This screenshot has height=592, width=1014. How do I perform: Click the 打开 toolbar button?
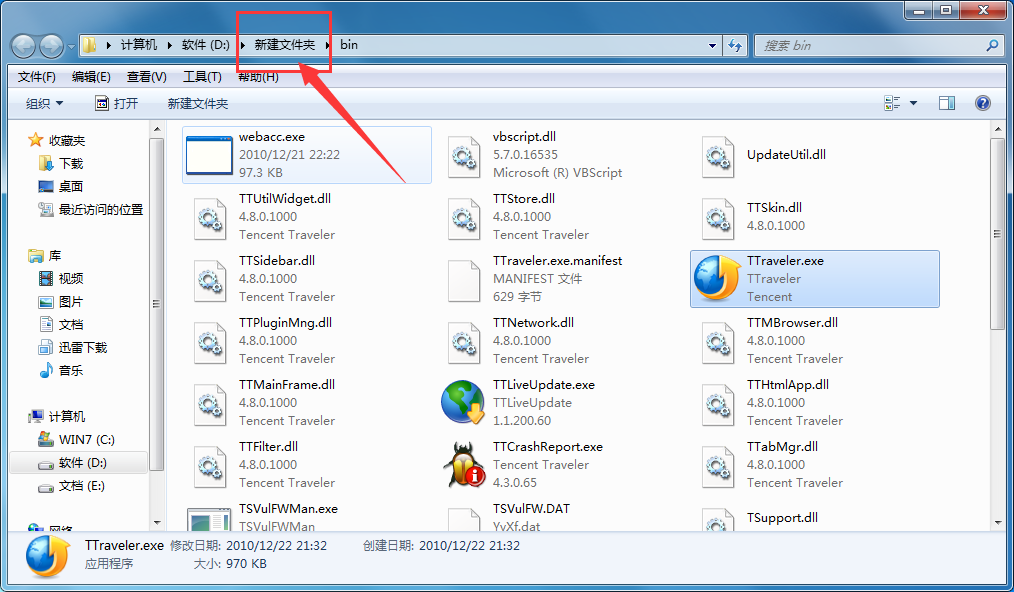tap(117, 104)
